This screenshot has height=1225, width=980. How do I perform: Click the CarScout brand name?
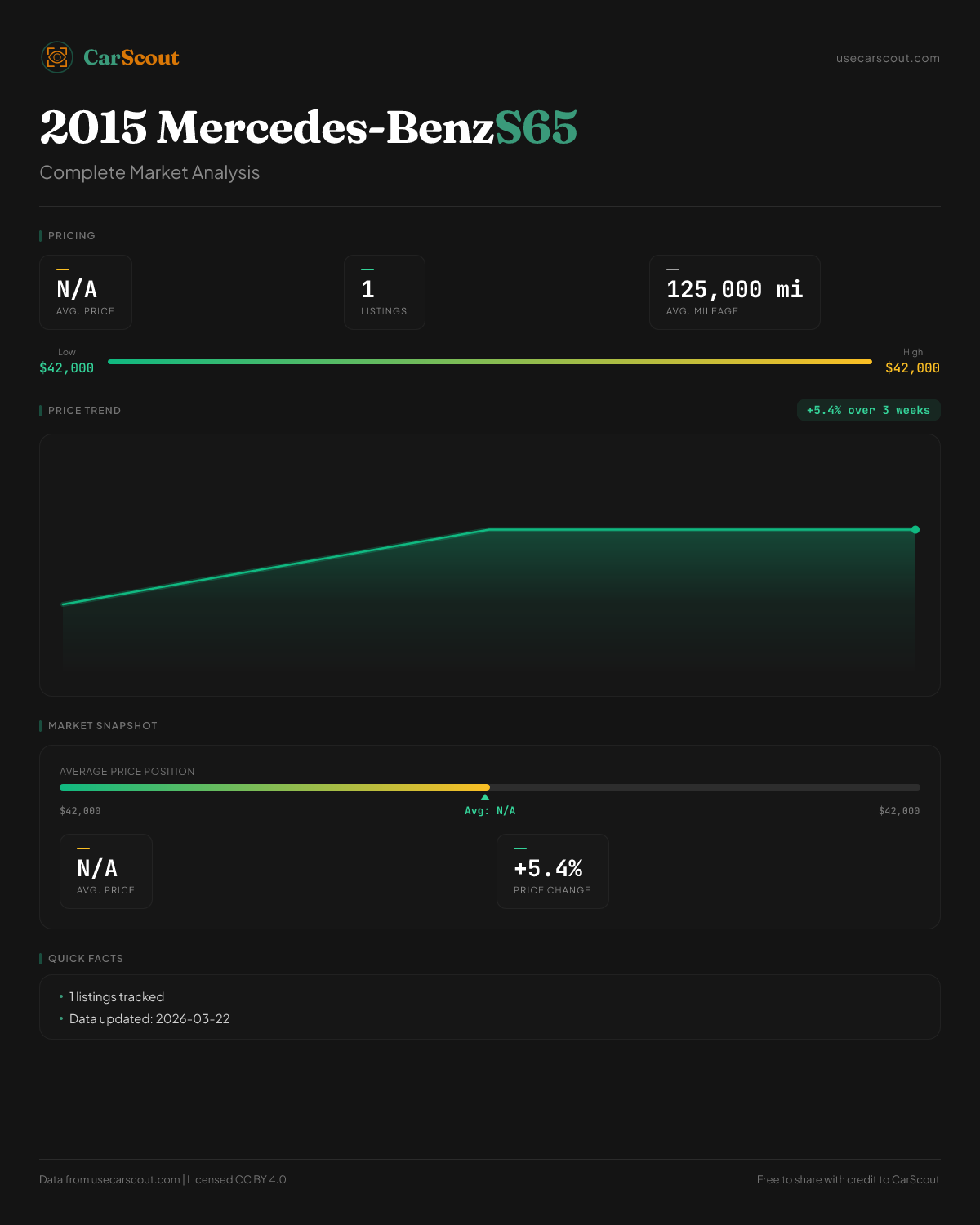tap(131, 57)
